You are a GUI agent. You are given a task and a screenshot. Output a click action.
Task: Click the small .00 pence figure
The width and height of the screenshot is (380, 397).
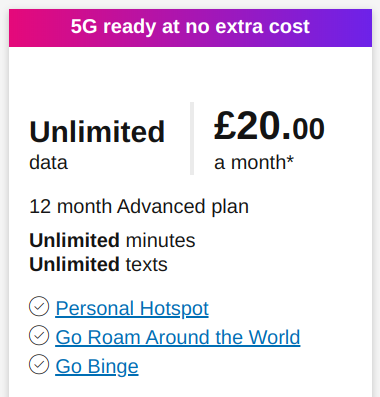[x=308, y=129]
